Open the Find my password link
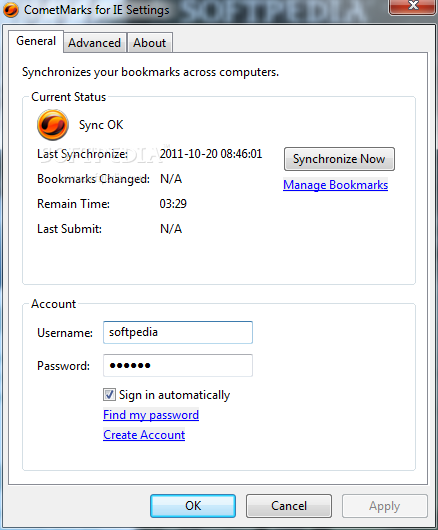Screen dimensions: 438x530 point(151,415)
